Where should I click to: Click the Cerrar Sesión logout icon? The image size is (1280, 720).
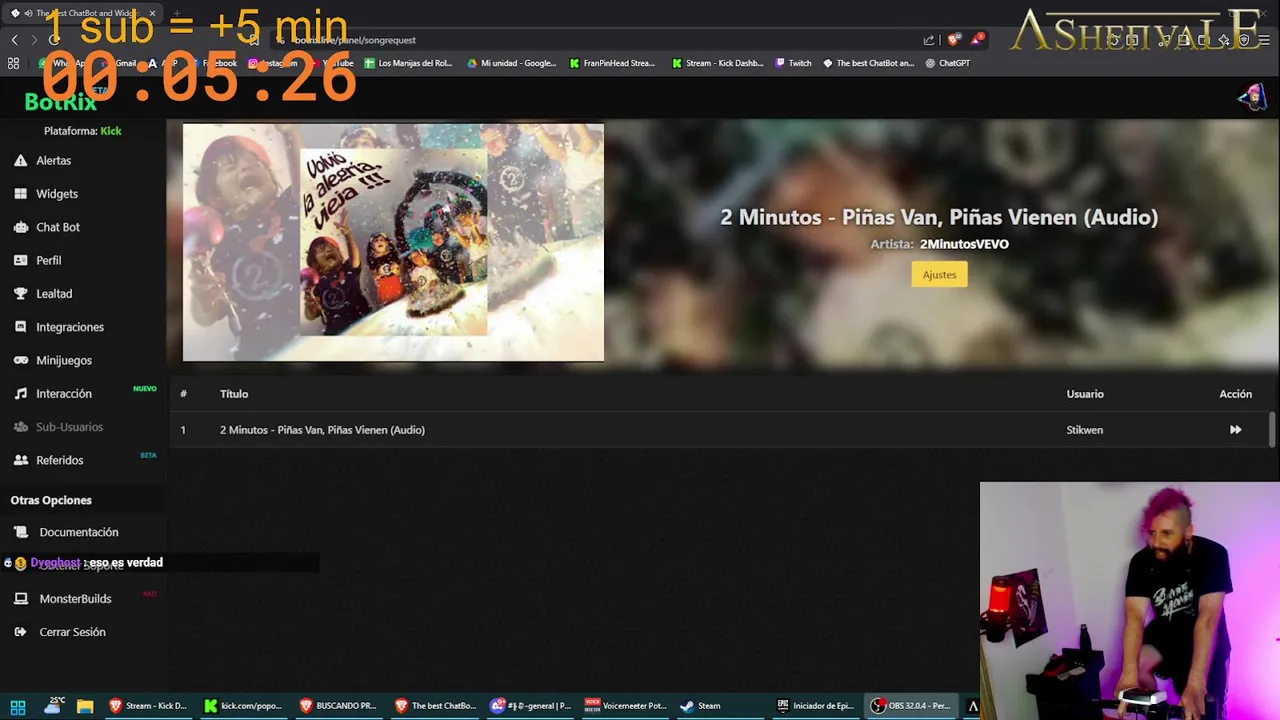pyautogui.click(x=20, y=632)
